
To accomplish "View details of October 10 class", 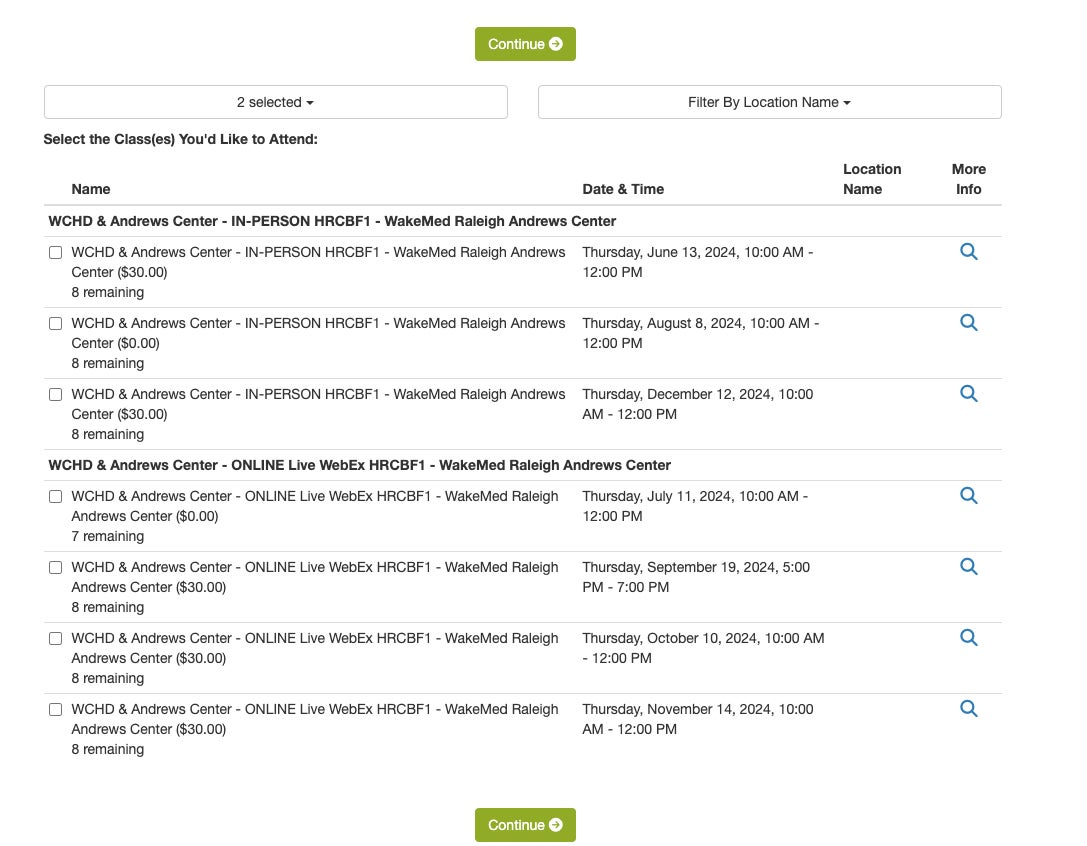I will (x=968, y=638).
